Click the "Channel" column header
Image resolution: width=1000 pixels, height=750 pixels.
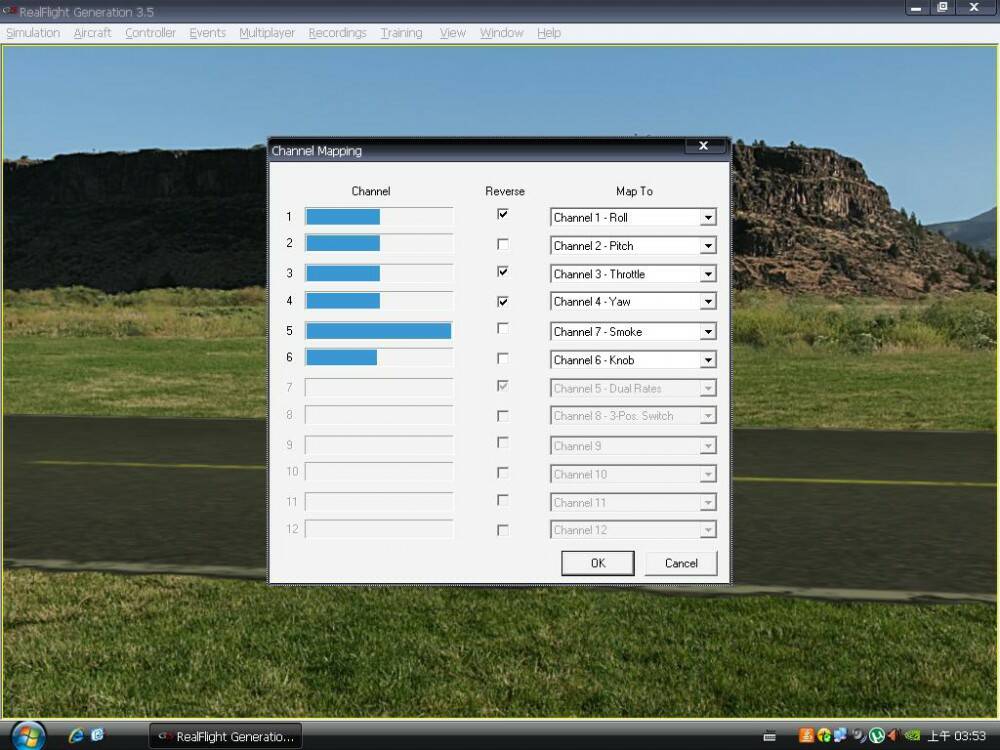[371, 191]
